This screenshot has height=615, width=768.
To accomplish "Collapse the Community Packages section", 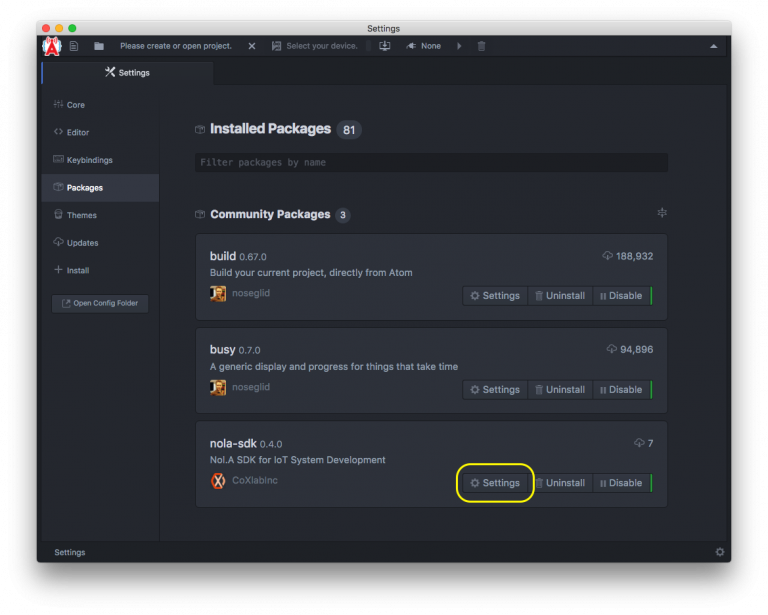I will [662, 213].
